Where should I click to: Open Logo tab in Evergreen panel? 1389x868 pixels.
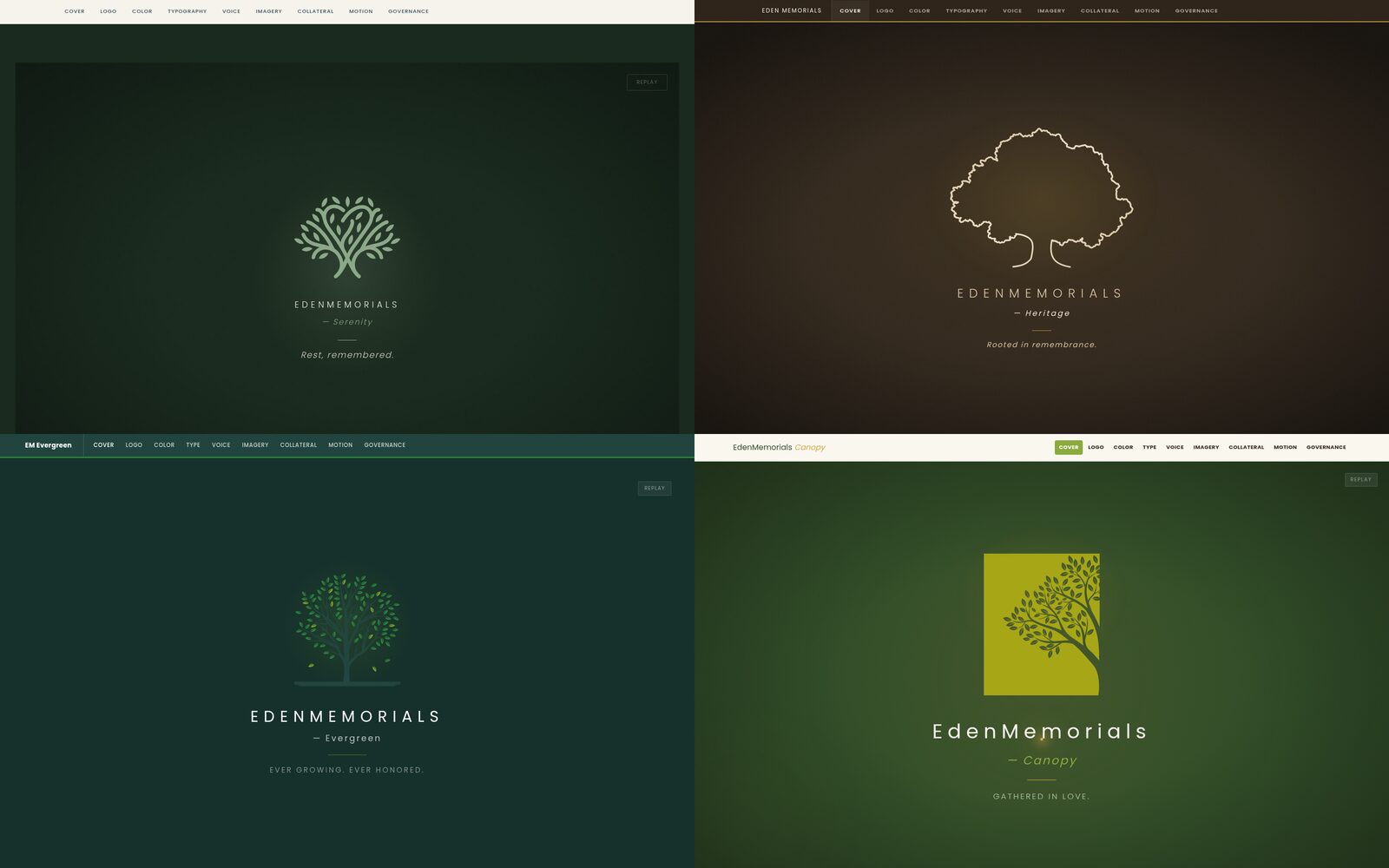(134, 445)
